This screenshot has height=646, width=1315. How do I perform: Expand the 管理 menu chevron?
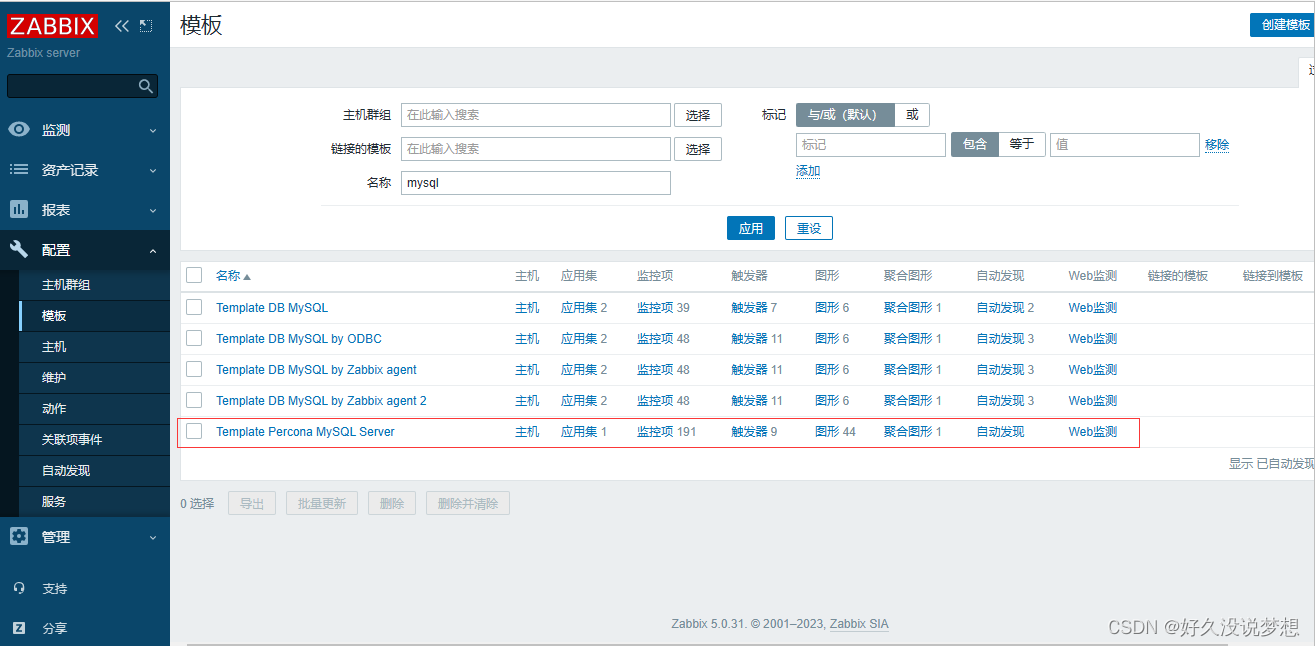pos(153,537)
